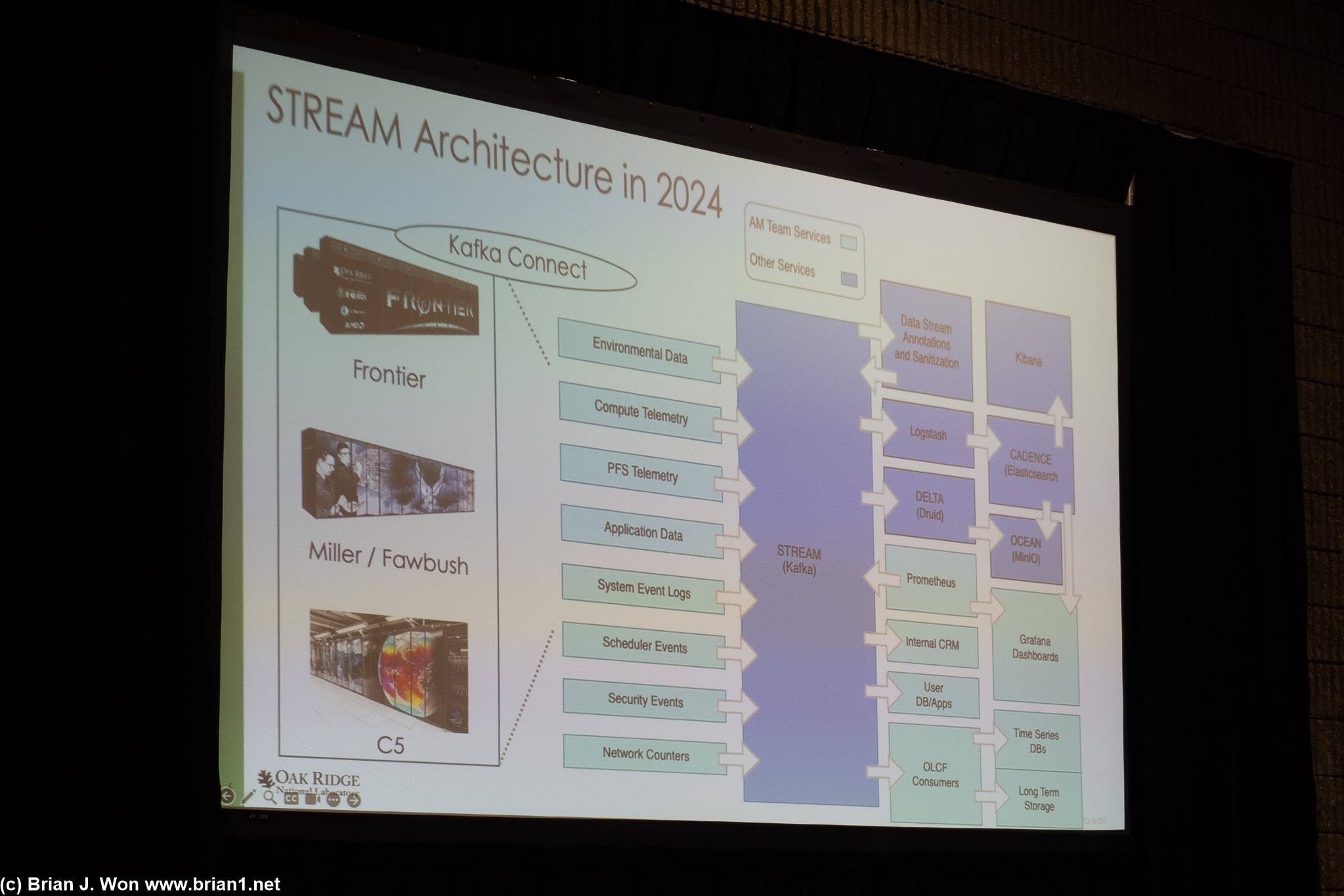1344x896 pixels.
Task: Select the PFS Telemetry box
Action: click(641, 473)
